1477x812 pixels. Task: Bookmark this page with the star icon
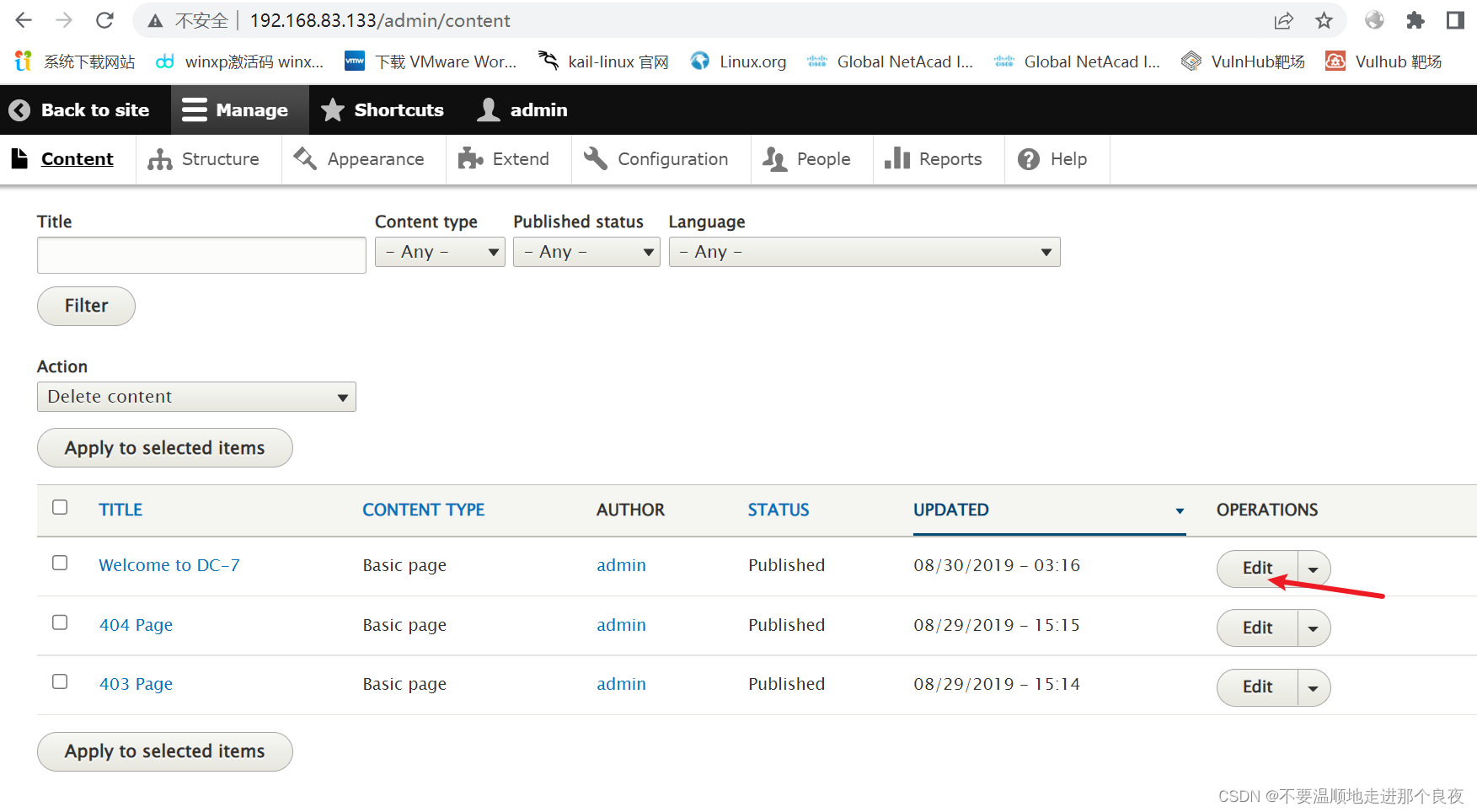1324,20
